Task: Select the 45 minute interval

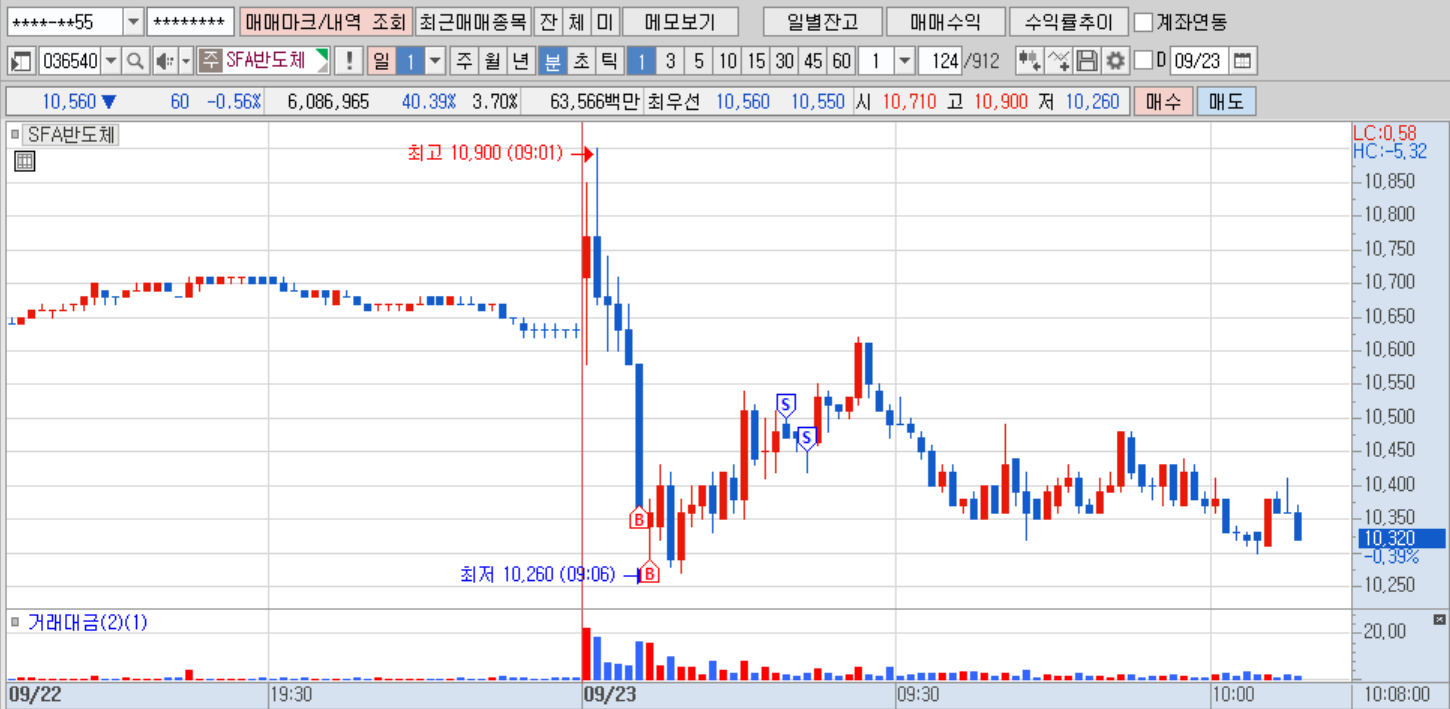Action: [x=813, y=61]
